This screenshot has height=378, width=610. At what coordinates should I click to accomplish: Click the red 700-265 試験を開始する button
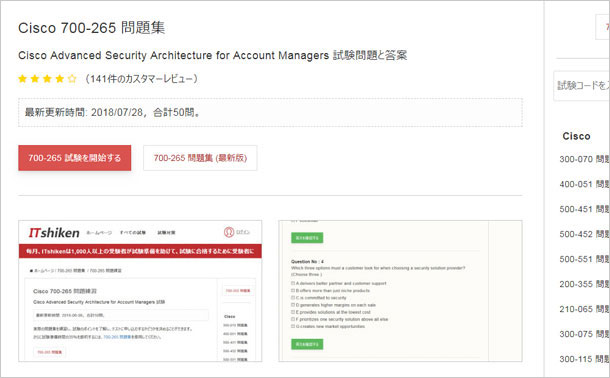(x=74, y=158)
